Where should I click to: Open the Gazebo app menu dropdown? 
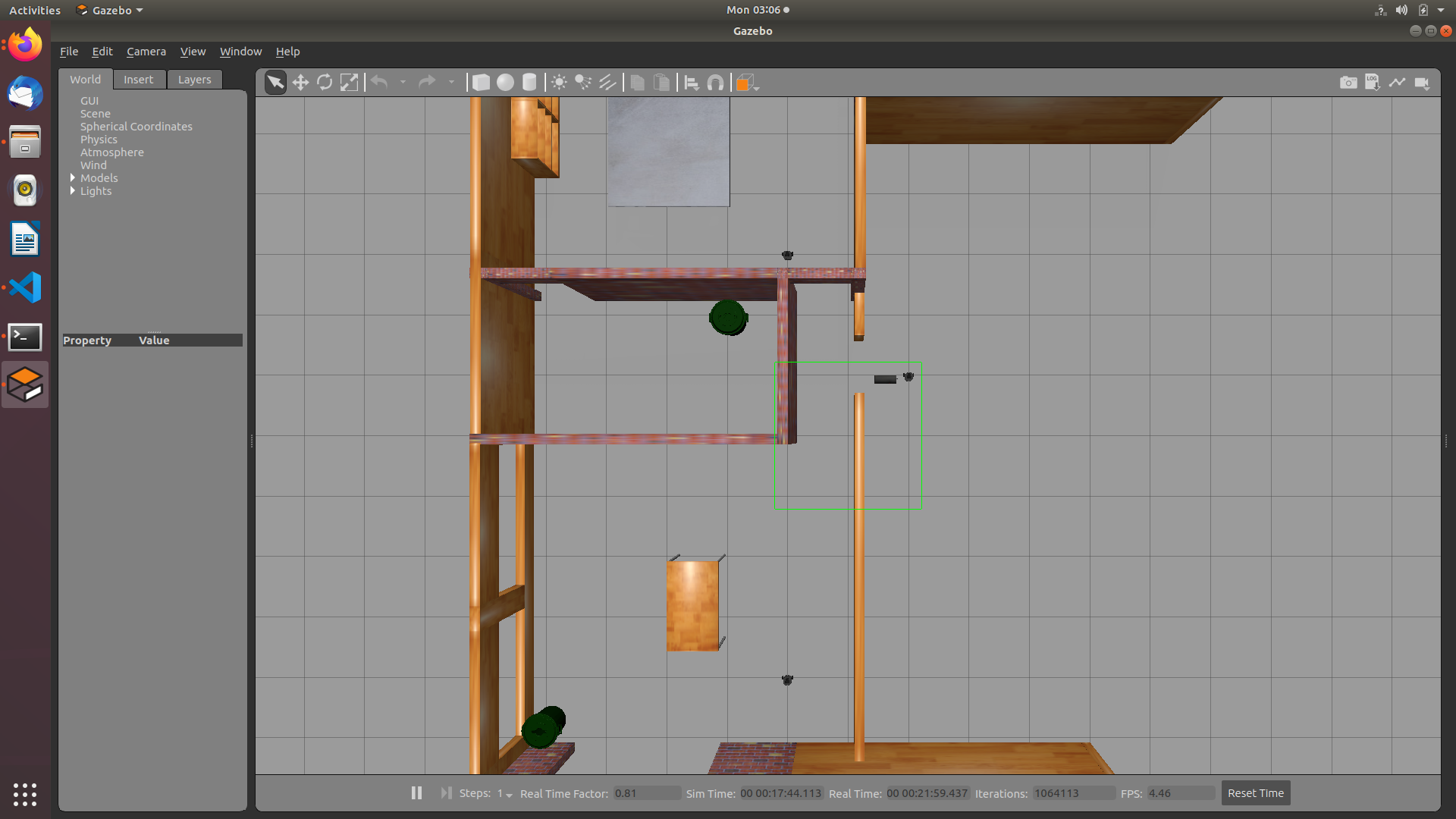[110, 10]
